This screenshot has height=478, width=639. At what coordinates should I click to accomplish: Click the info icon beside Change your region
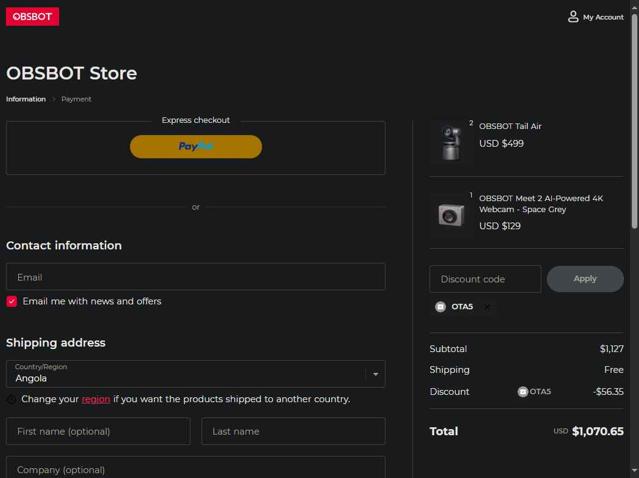(11, 399)
